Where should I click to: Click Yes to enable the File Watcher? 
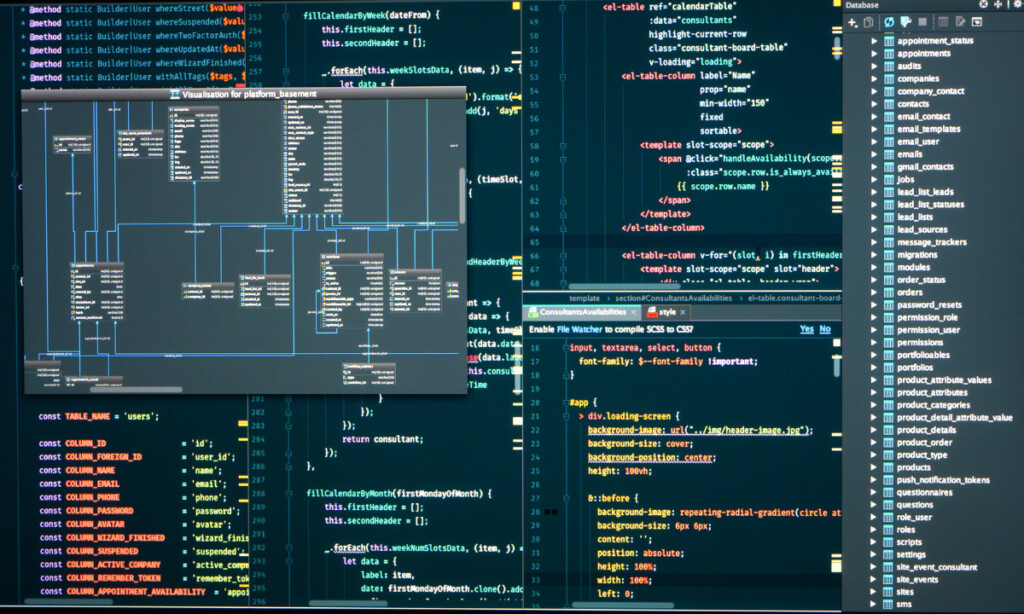[x=806, y=327]
